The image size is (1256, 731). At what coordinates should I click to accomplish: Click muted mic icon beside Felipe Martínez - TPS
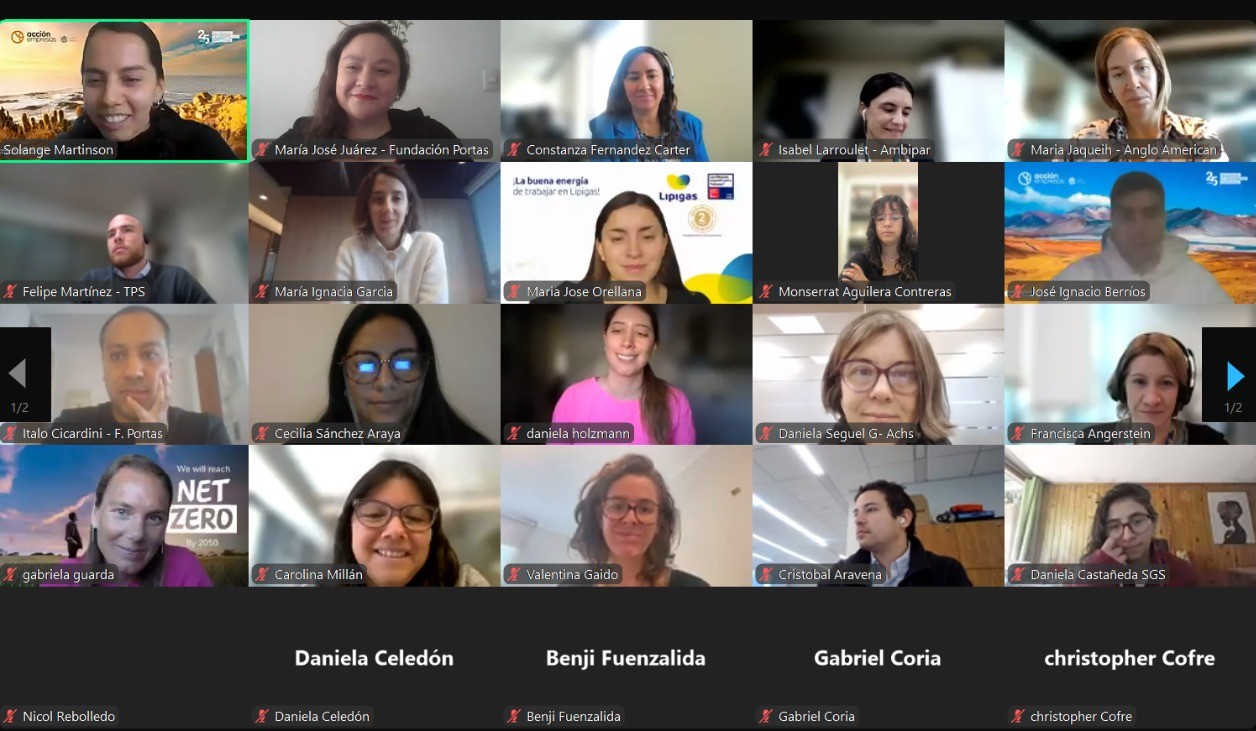tap(11, 292)
